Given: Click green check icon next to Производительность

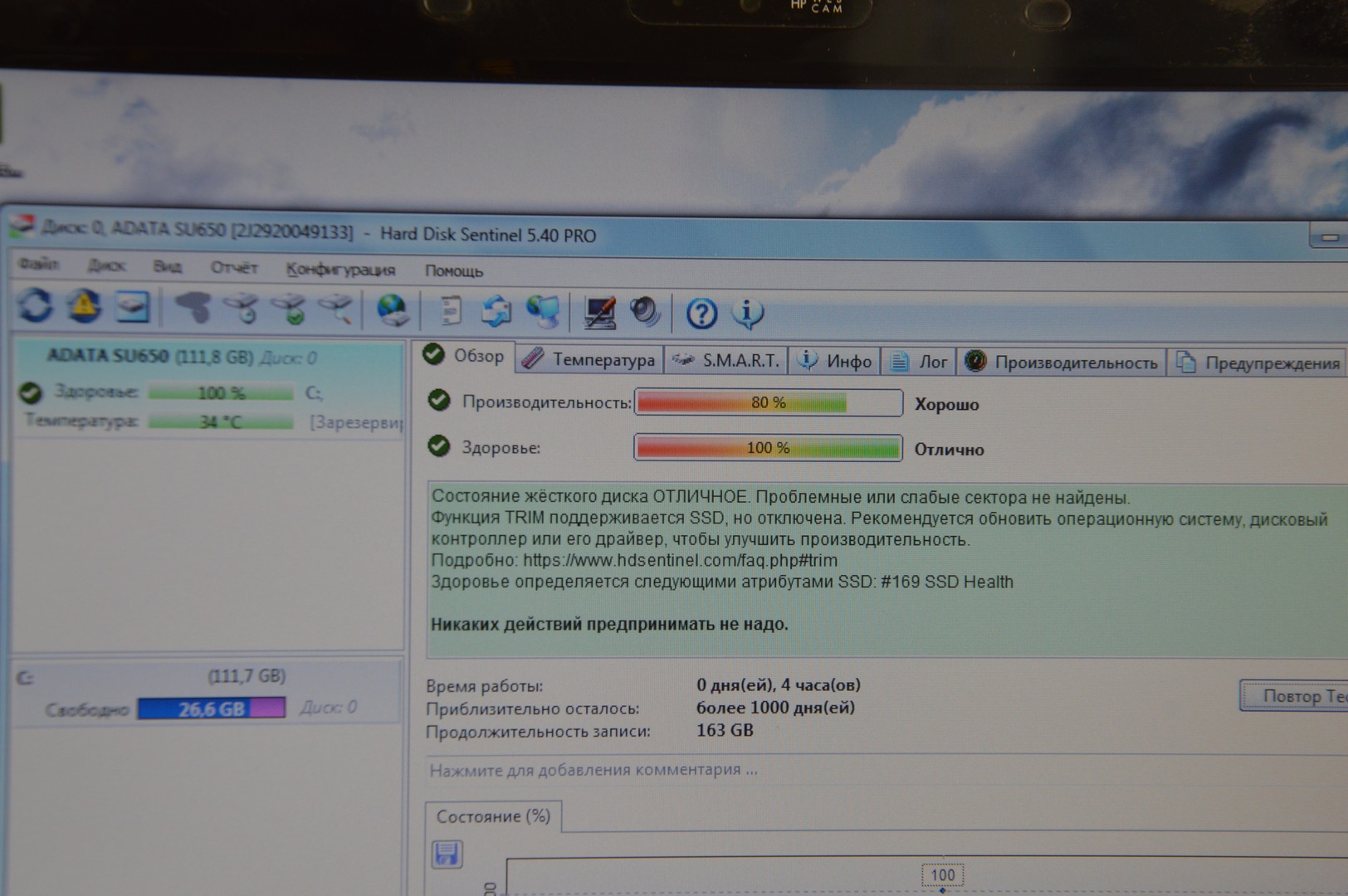Looking at the screenshot, I should [439, 401].
